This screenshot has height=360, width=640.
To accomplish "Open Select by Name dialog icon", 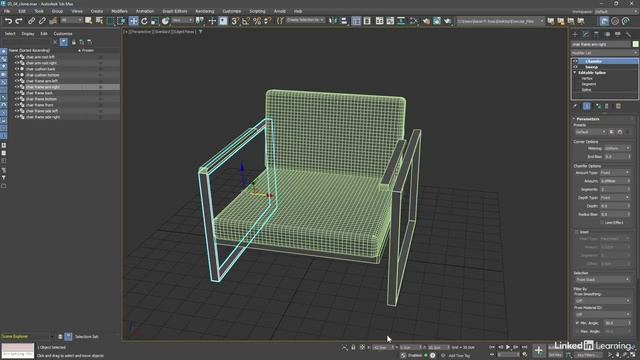I will (x=99, y=21).
